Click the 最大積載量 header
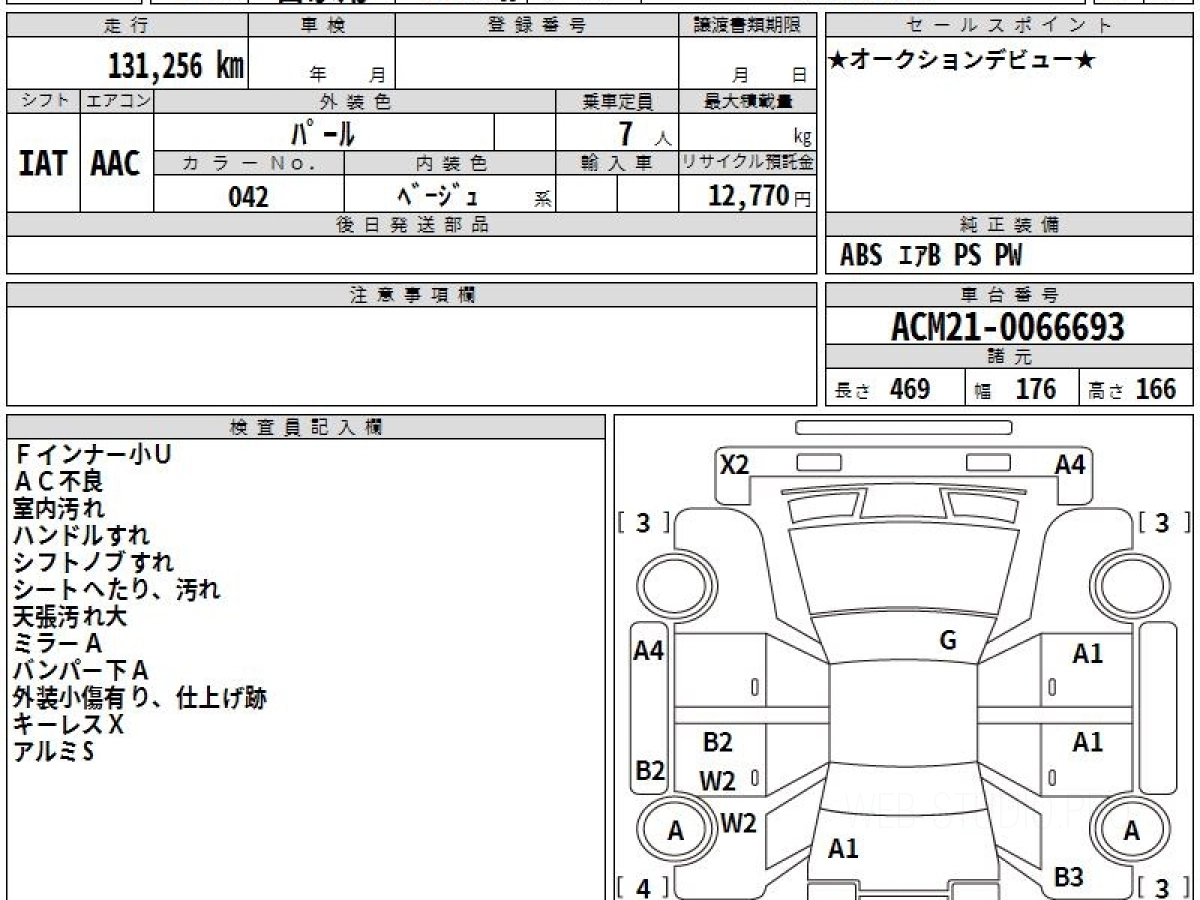Image resolution: width=1200 pixels, height=900 pixels. (748, 101)
